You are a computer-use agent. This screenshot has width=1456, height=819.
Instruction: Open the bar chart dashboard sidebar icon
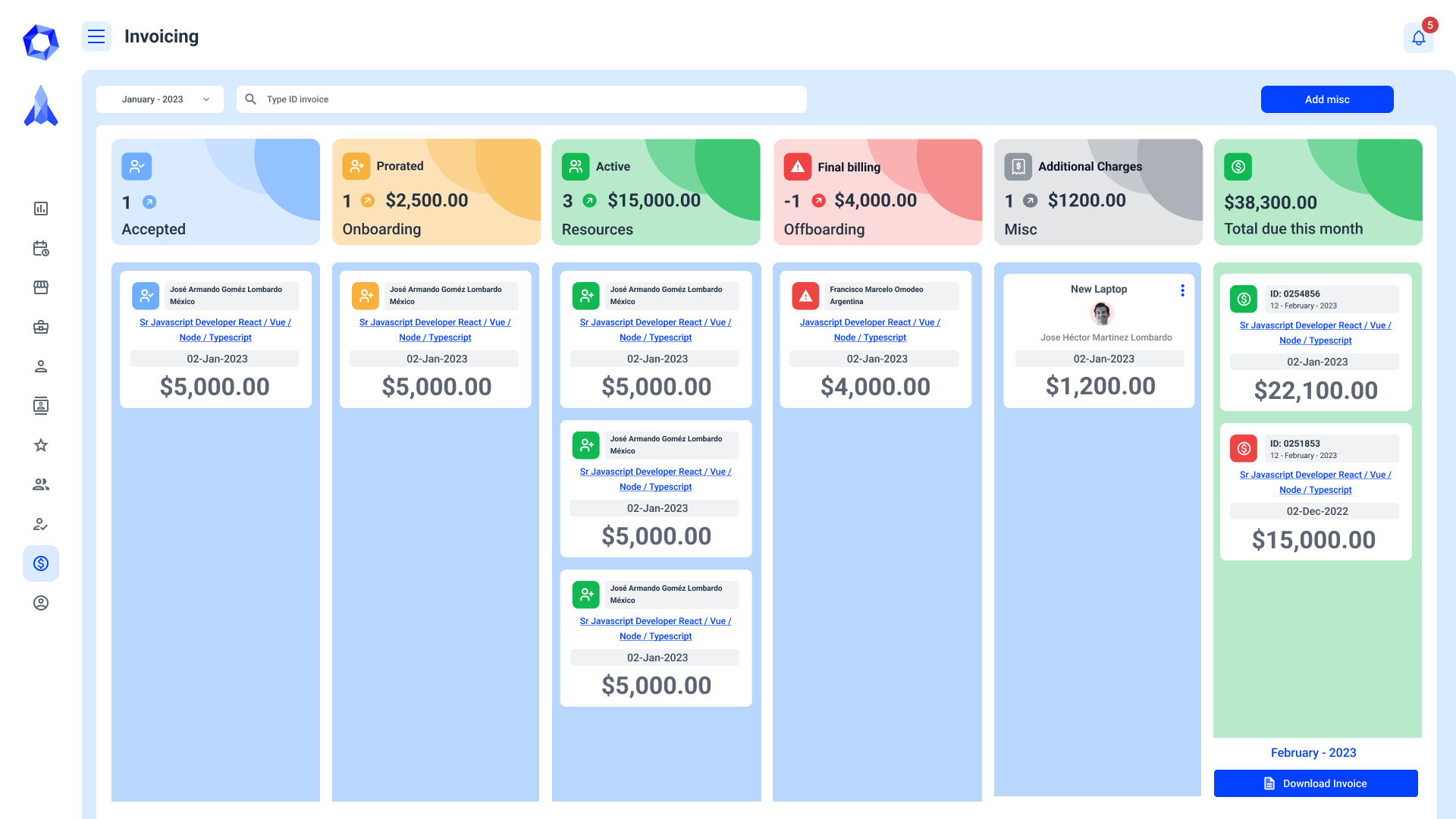[x=41, y=209]
